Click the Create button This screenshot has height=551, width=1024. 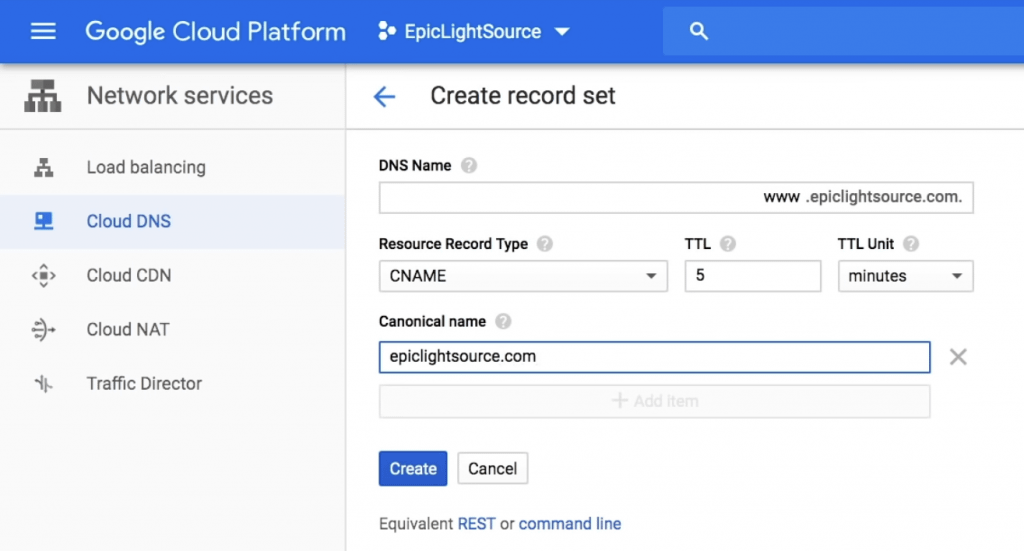pos(413,469)
